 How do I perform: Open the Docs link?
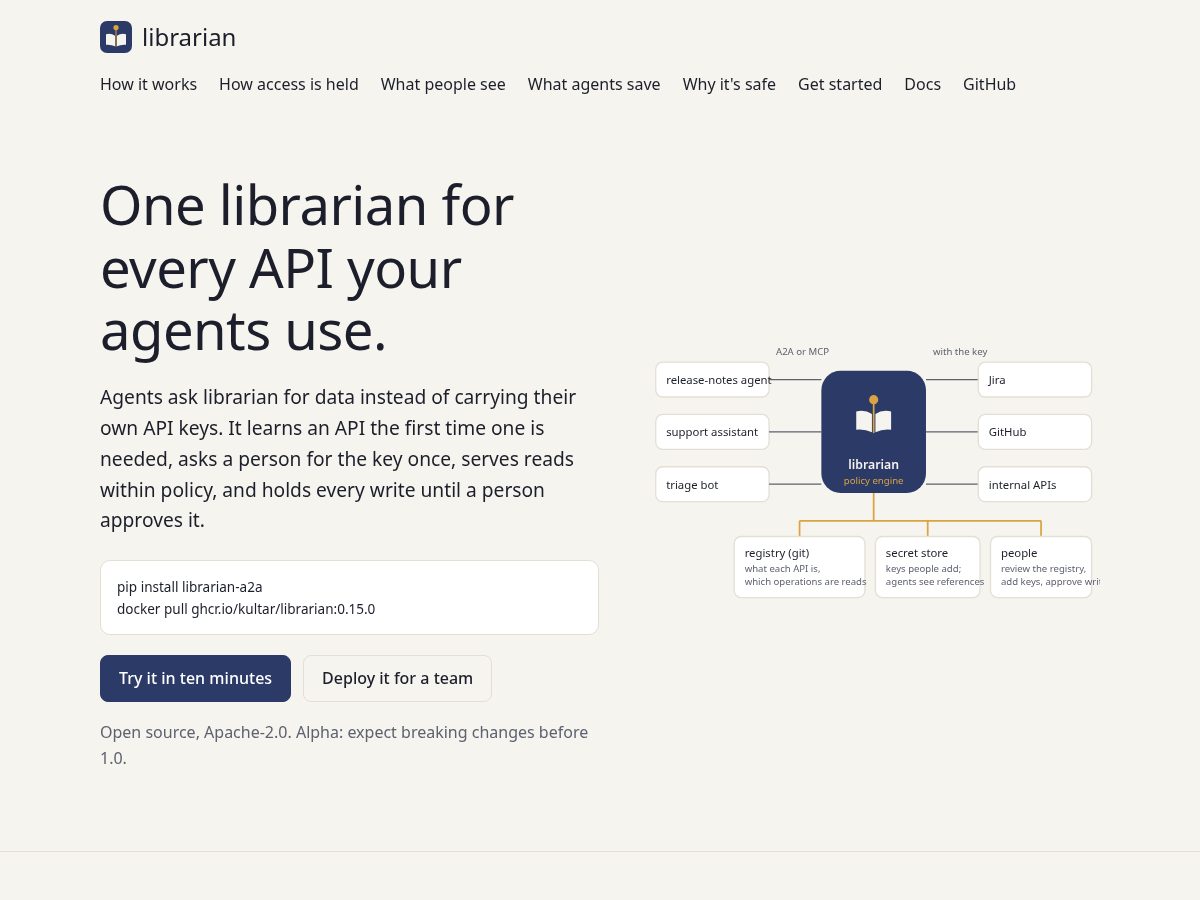[x=922, y=84]
